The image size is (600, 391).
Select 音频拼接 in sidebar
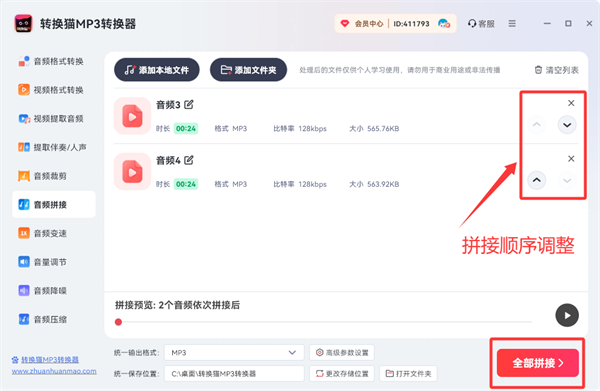pos(54,205)
